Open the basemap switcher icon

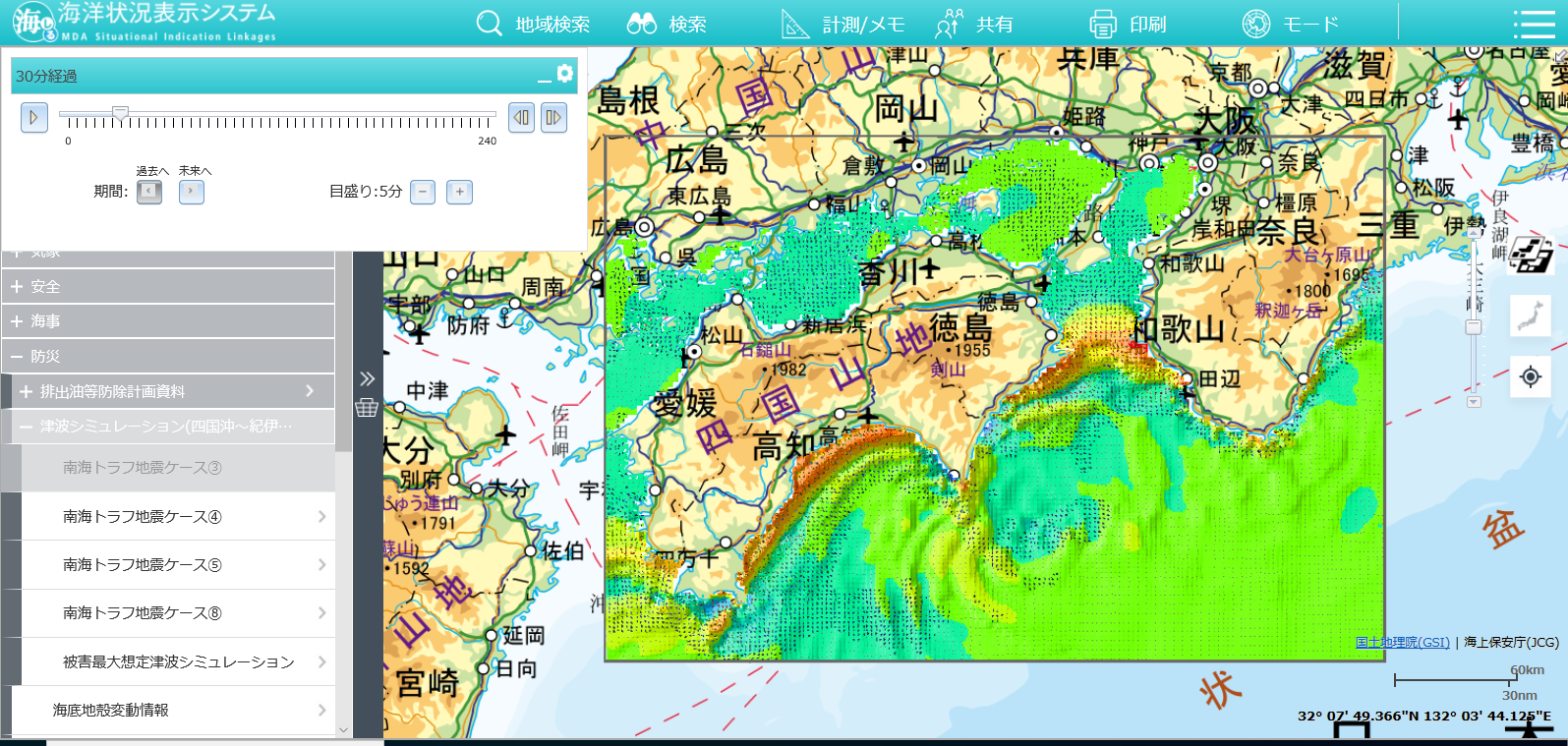1531,256
